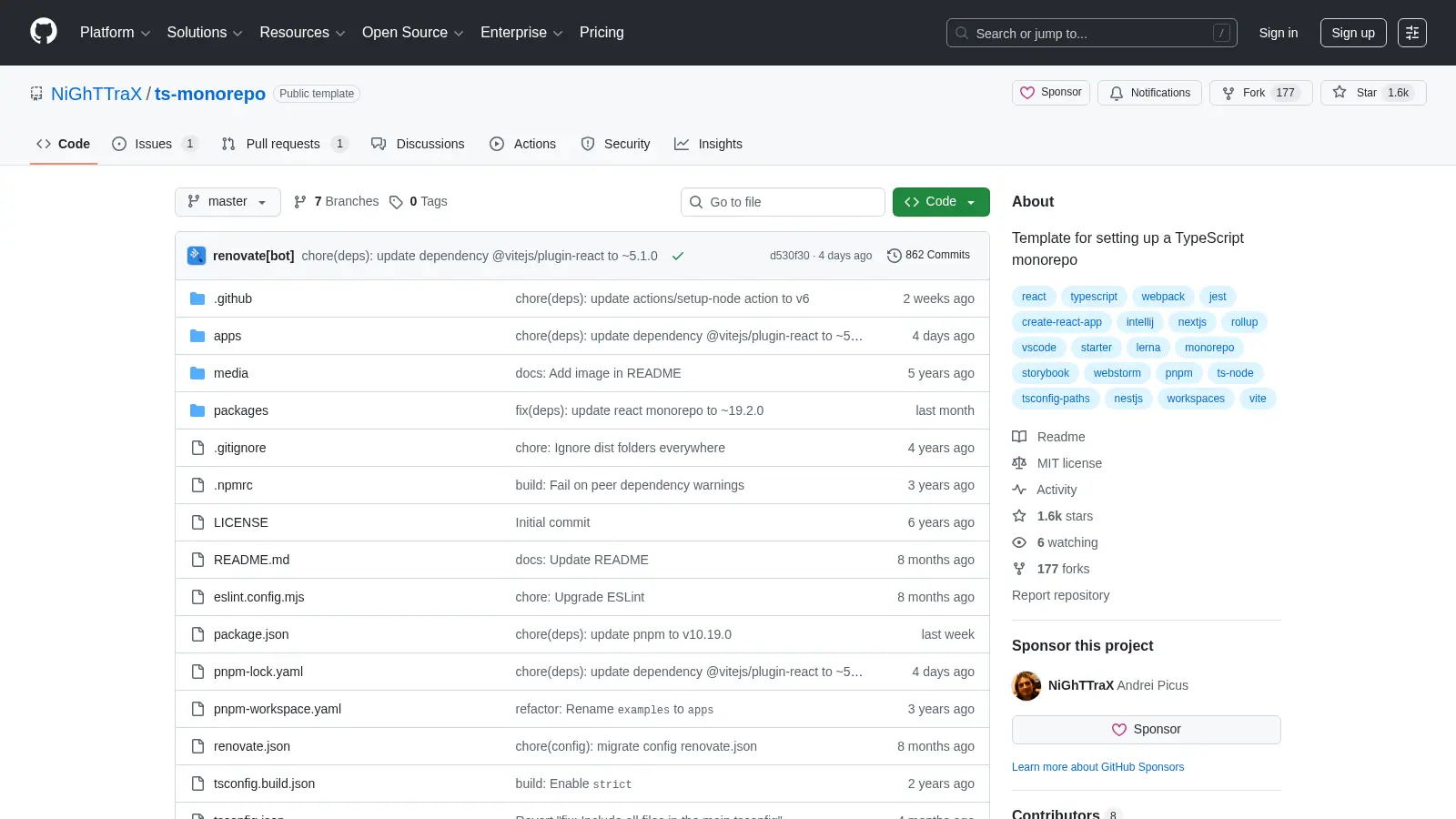Click the scale icon beside MIT license

click(1019, 463)
